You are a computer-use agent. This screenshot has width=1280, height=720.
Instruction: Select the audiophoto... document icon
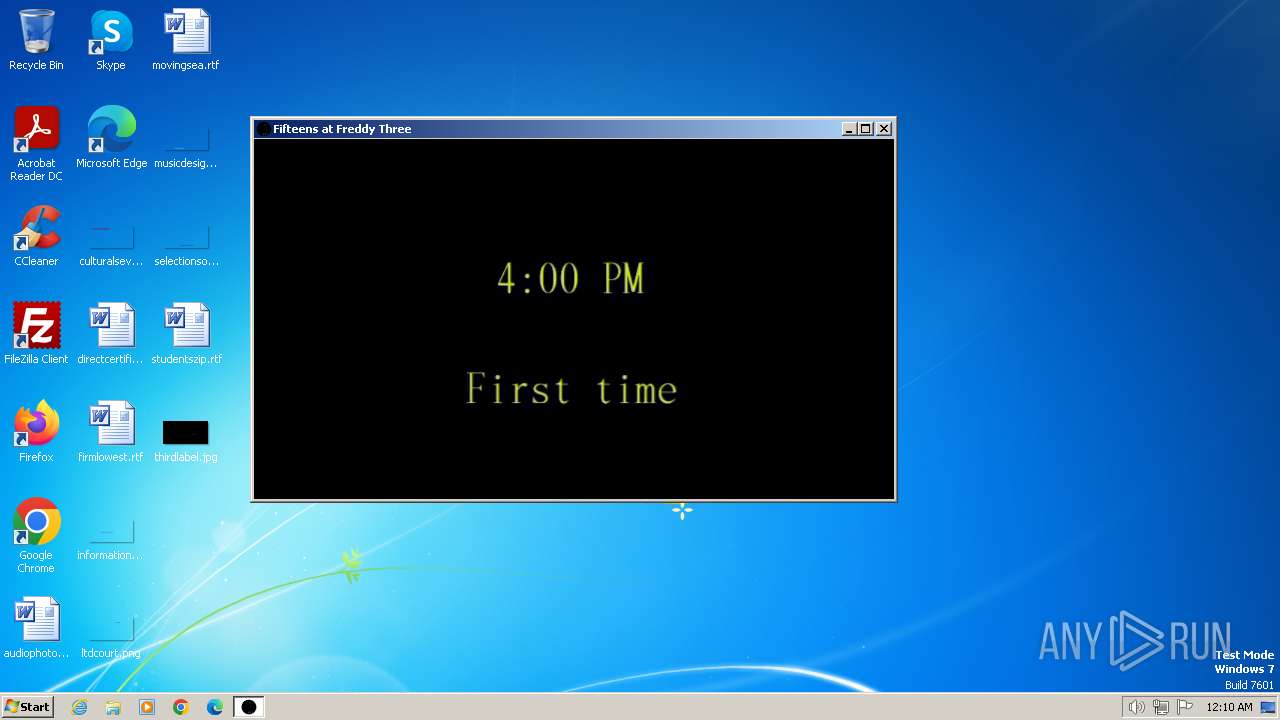pyautogui.click(x=36, y=628)
